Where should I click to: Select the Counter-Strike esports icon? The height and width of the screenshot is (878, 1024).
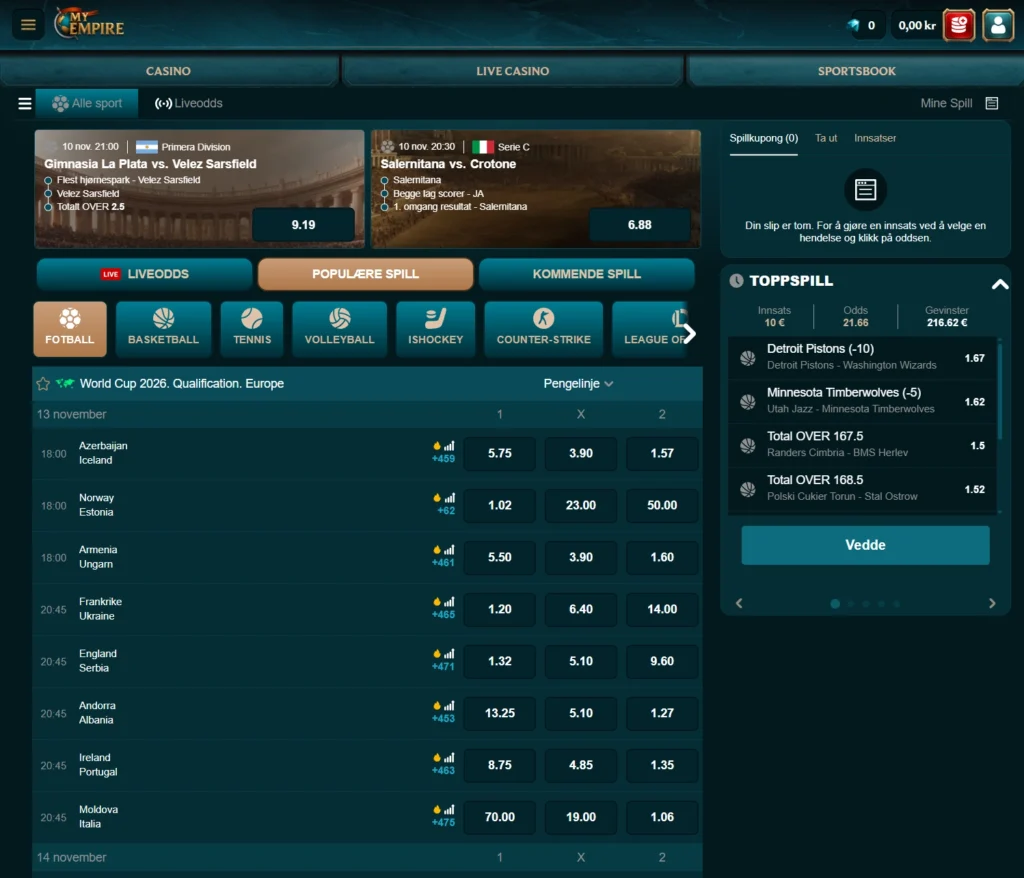[x=543, y=328]
